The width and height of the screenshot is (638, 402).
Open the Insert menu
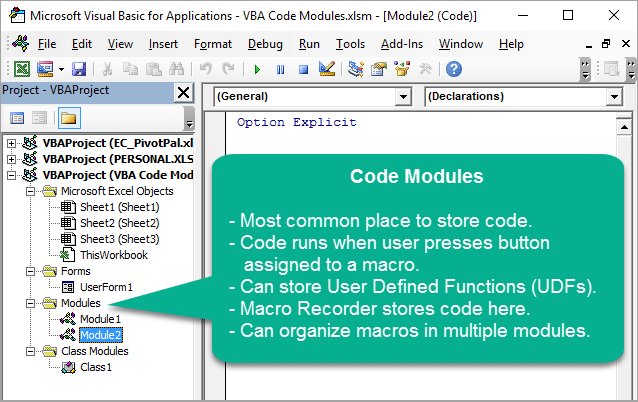[x=163, y=44]
